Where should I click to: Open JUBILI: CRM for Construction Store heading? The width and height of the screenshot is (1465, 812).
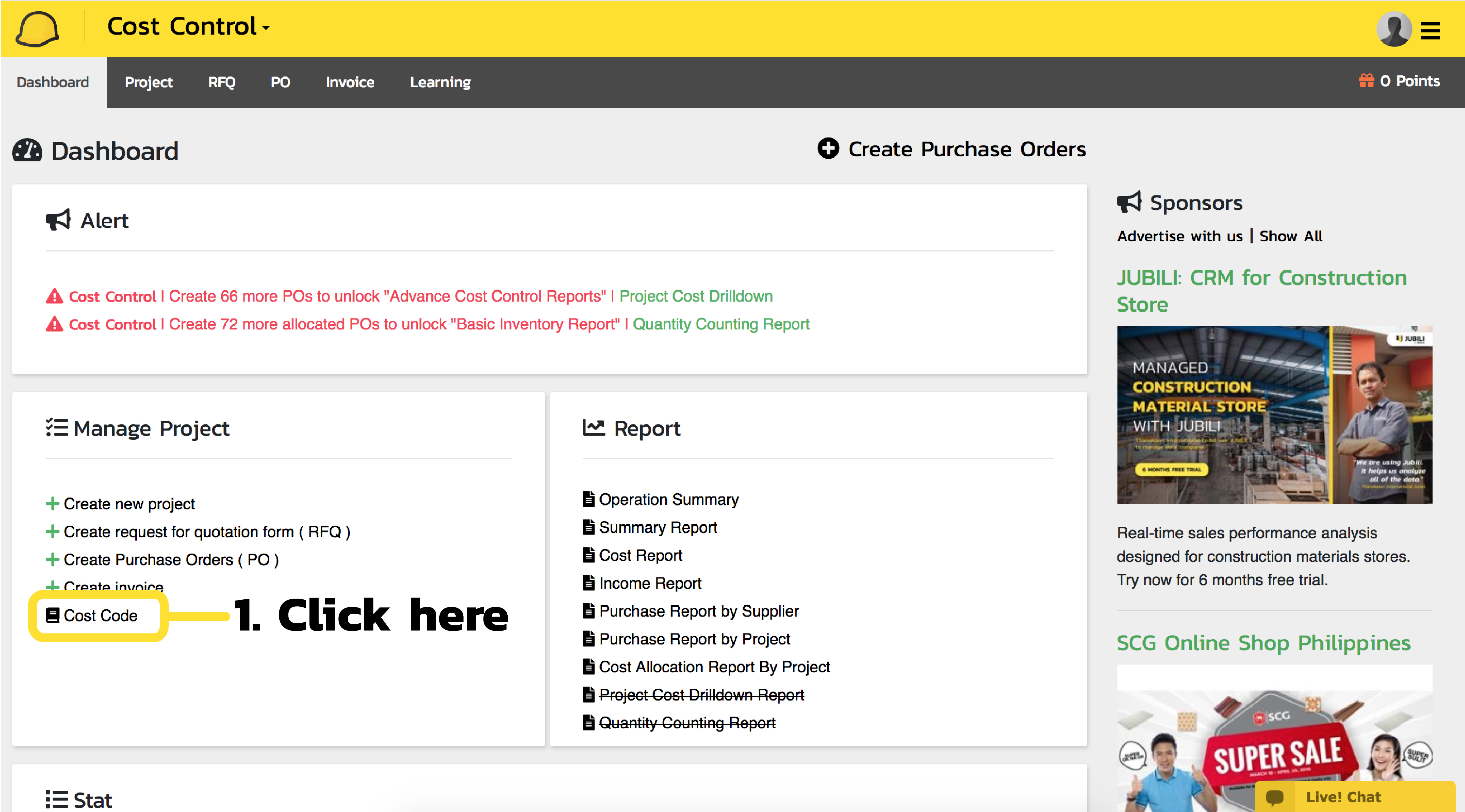(x=1261, y=291)
